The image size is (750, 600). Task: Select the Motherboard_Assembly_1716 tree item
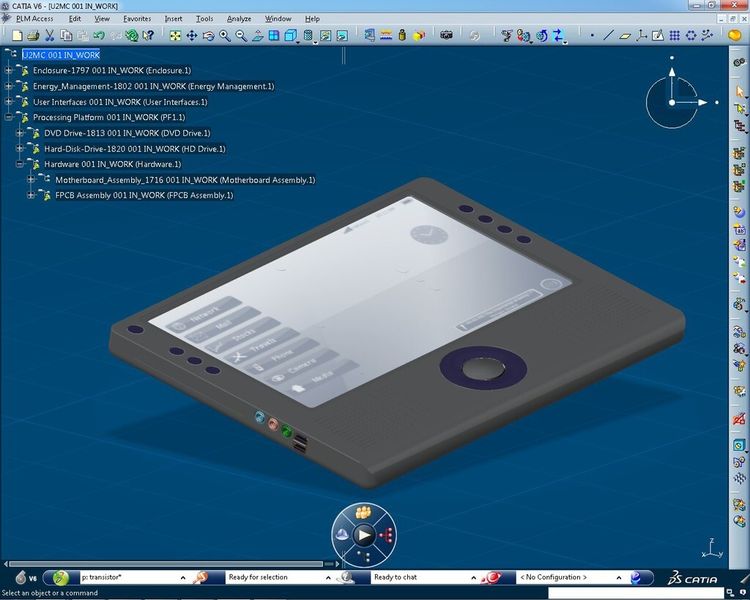tap(185, 180)
